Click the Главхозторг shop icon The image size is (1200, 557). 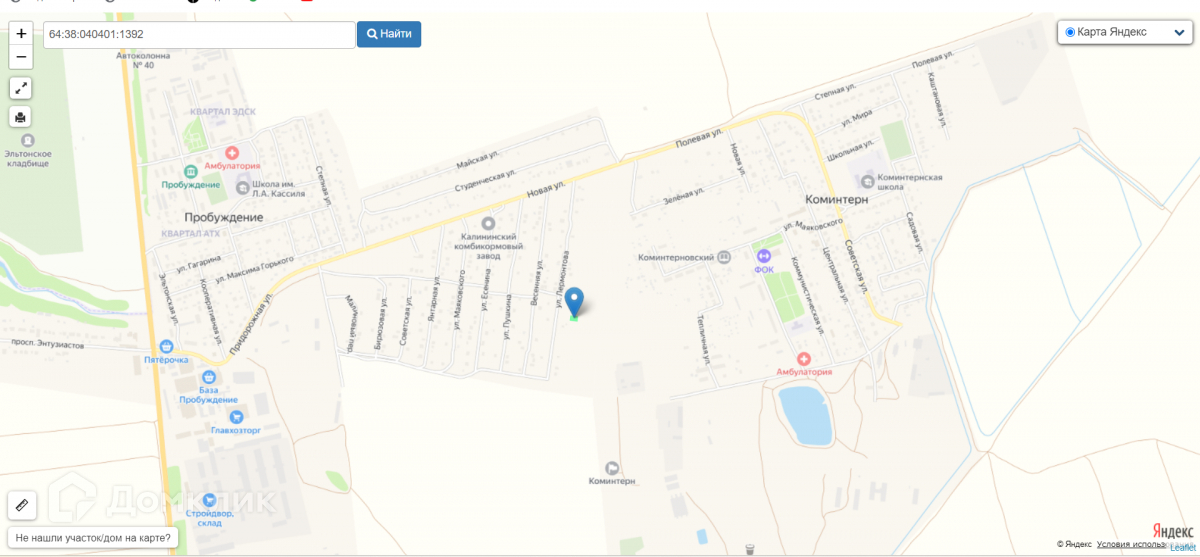pyautogui.click(x=235, y=417)
